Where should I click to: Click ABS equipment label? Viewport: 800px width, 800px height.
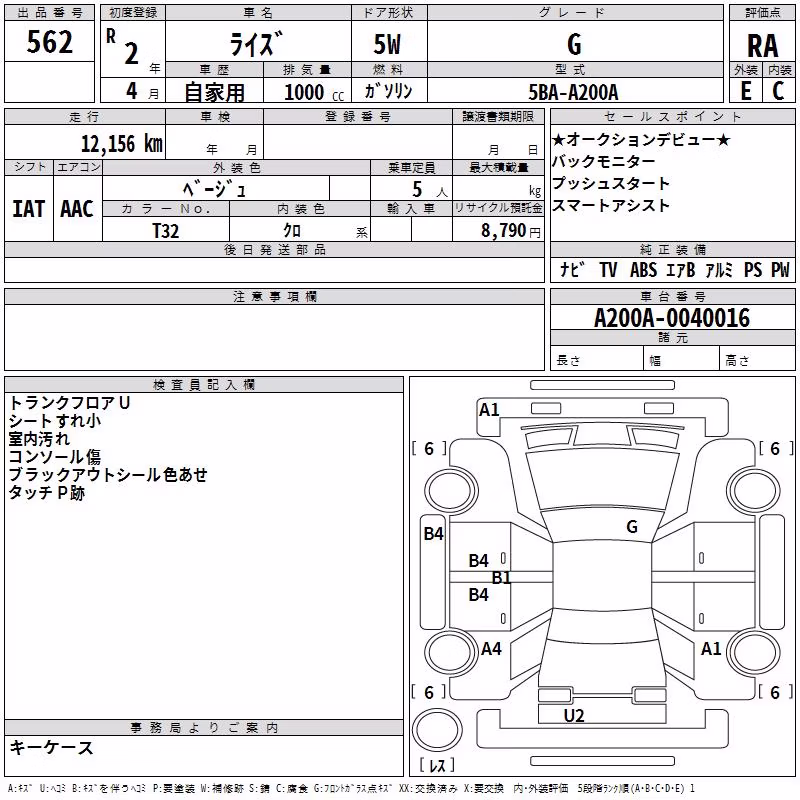pos(643,269)
